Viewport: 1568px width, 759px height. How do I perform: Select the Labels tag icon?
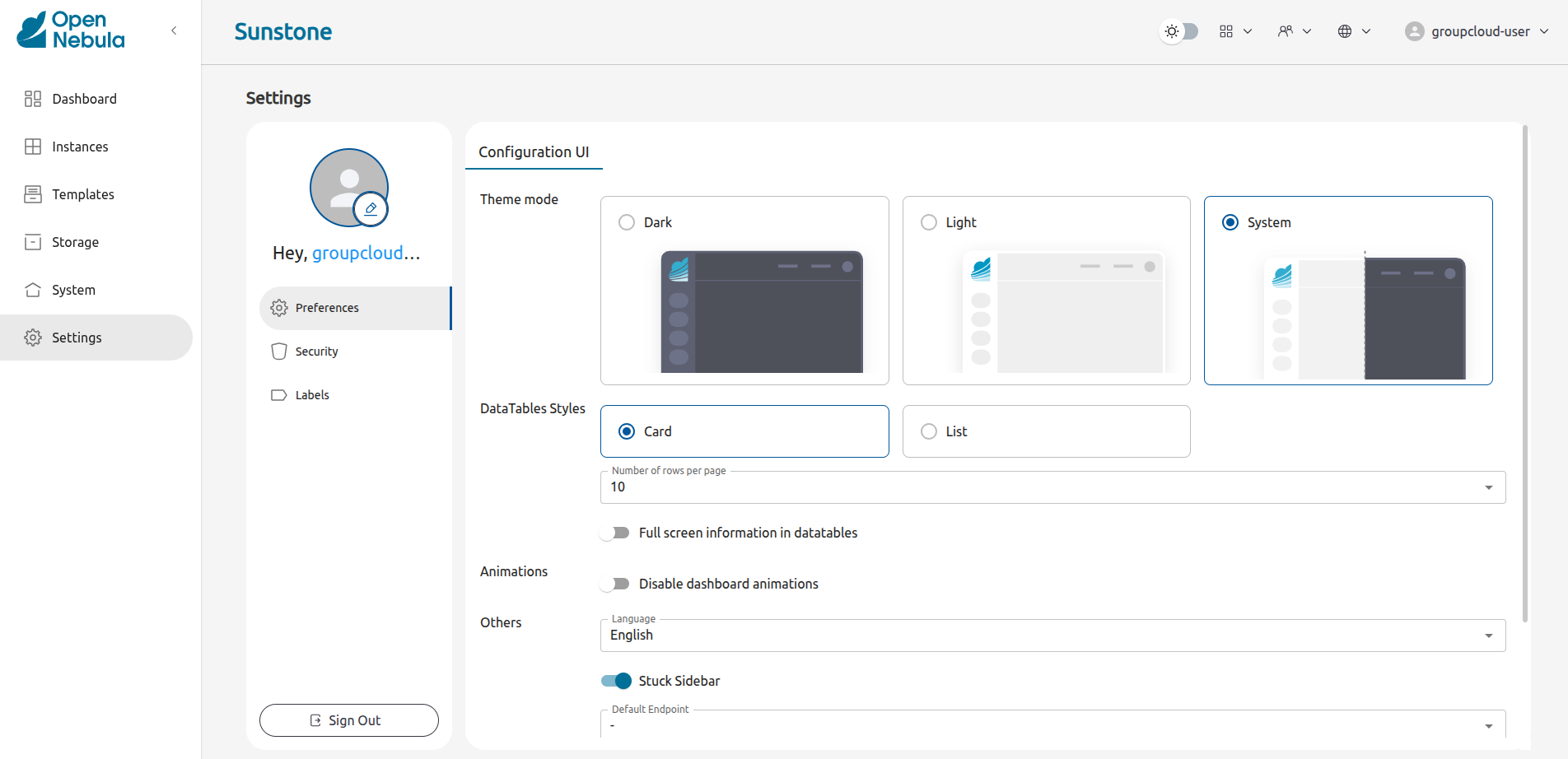(x=278, y=394)
